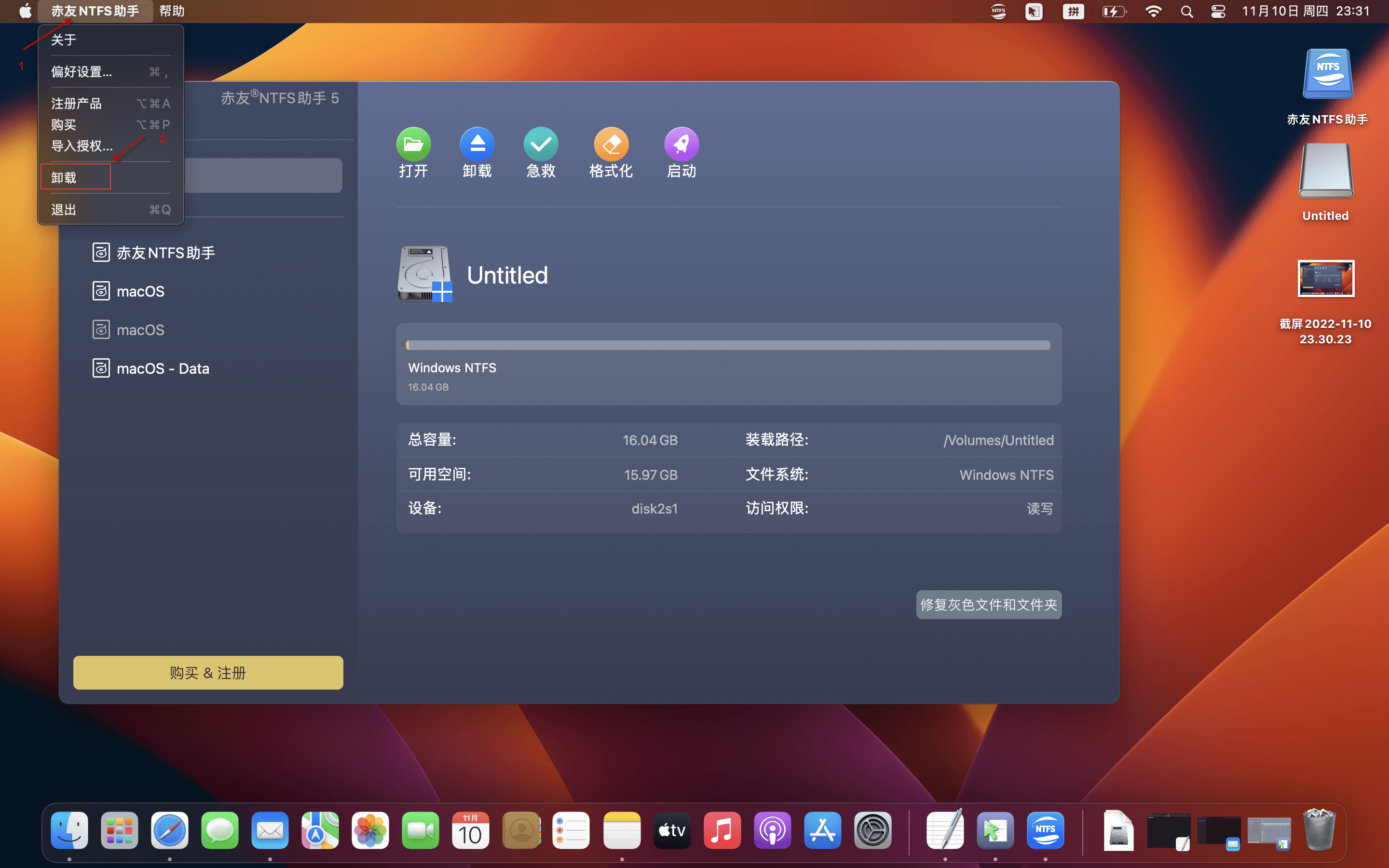This screenshot has height=868, width=1389.
Task: Choose 关于 from the app menu
Action: click(x=111, y=40)
